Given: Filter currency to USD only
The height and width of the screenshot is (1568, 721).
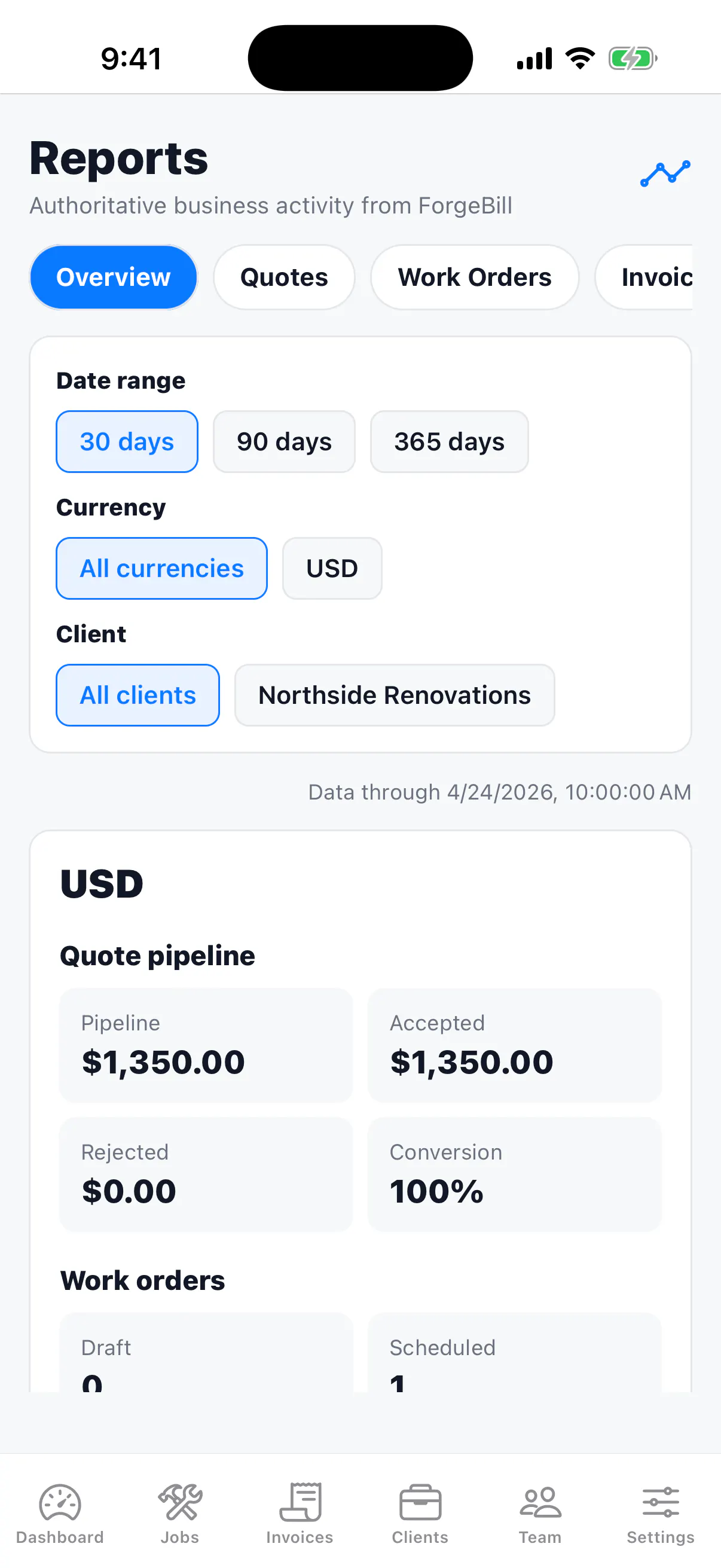Looking at the screenshot, I should [332, 568].
